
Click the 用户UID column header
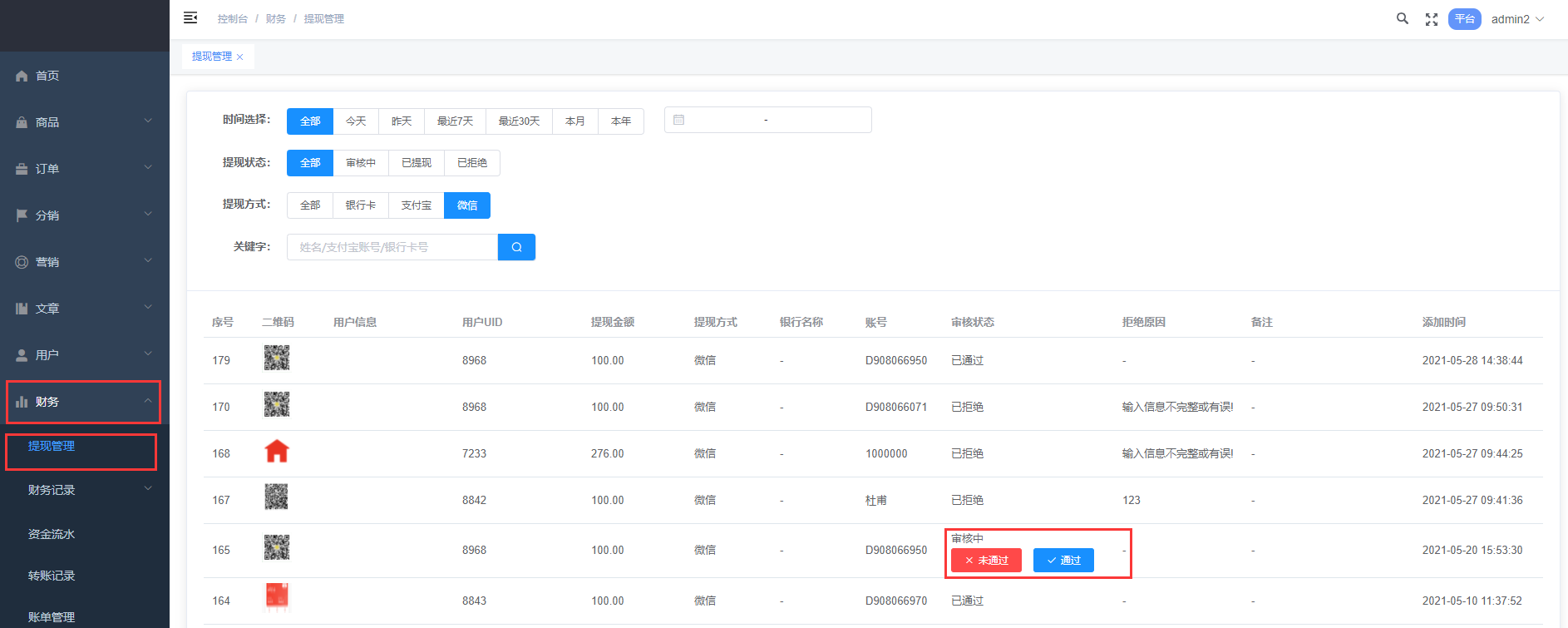(x=482, y=323)
